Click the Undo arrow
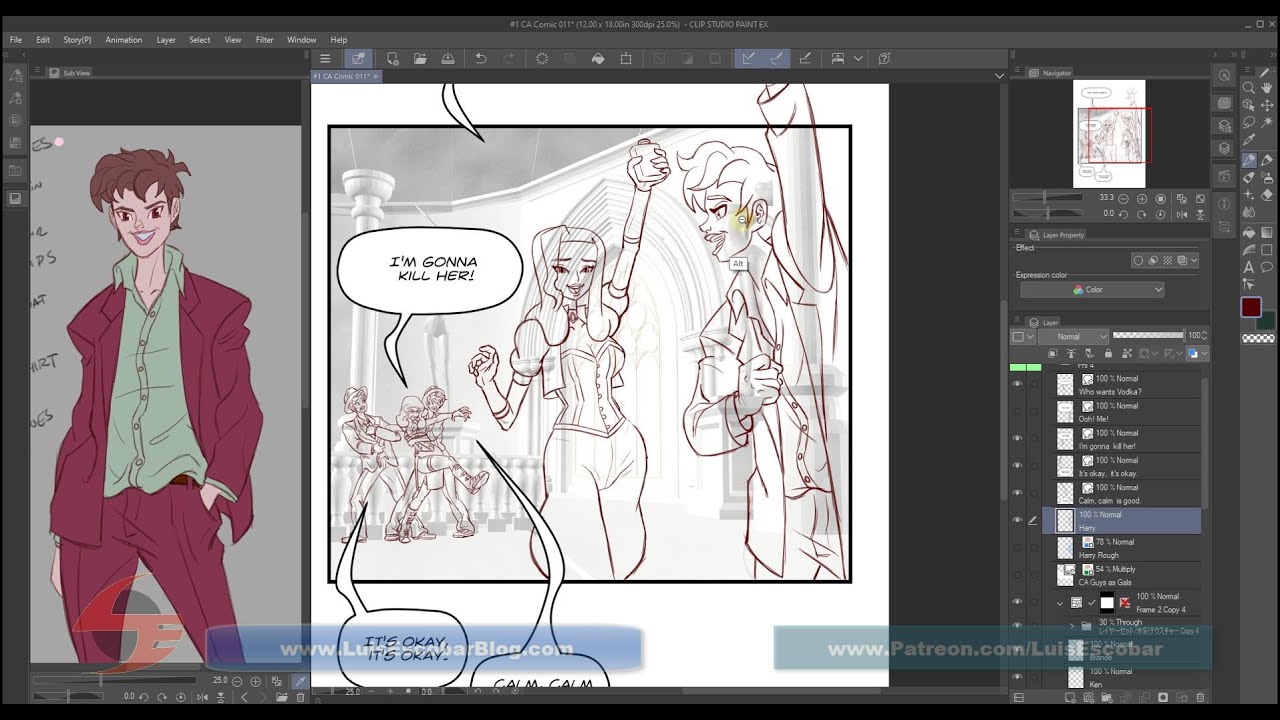The width and height of the screenshot is (1280, 720). coord(481,58)
